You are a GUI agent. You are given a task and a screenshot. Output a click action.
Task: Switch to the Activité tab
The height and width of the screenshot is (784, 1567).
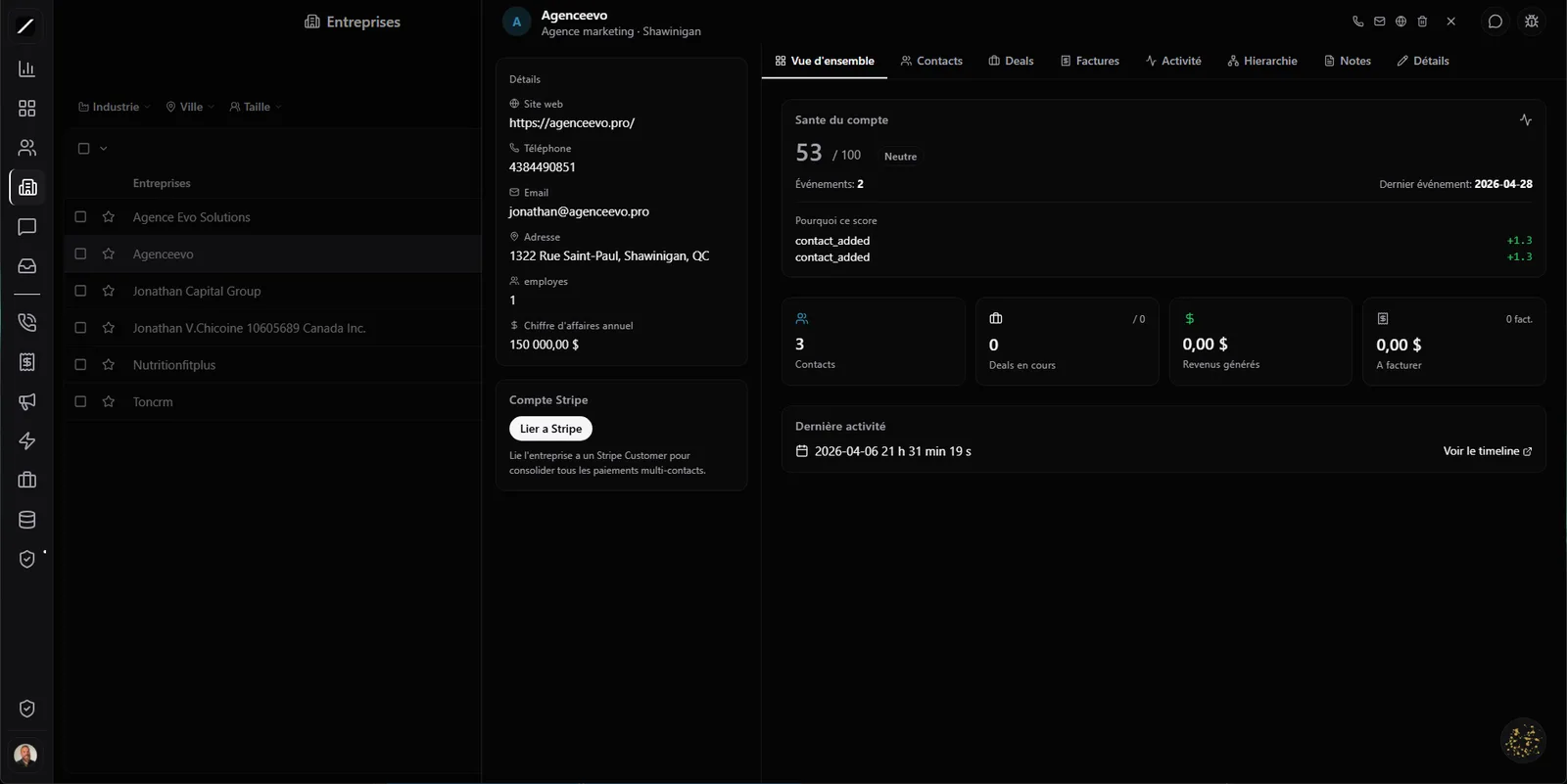[x=1173, y=61]
